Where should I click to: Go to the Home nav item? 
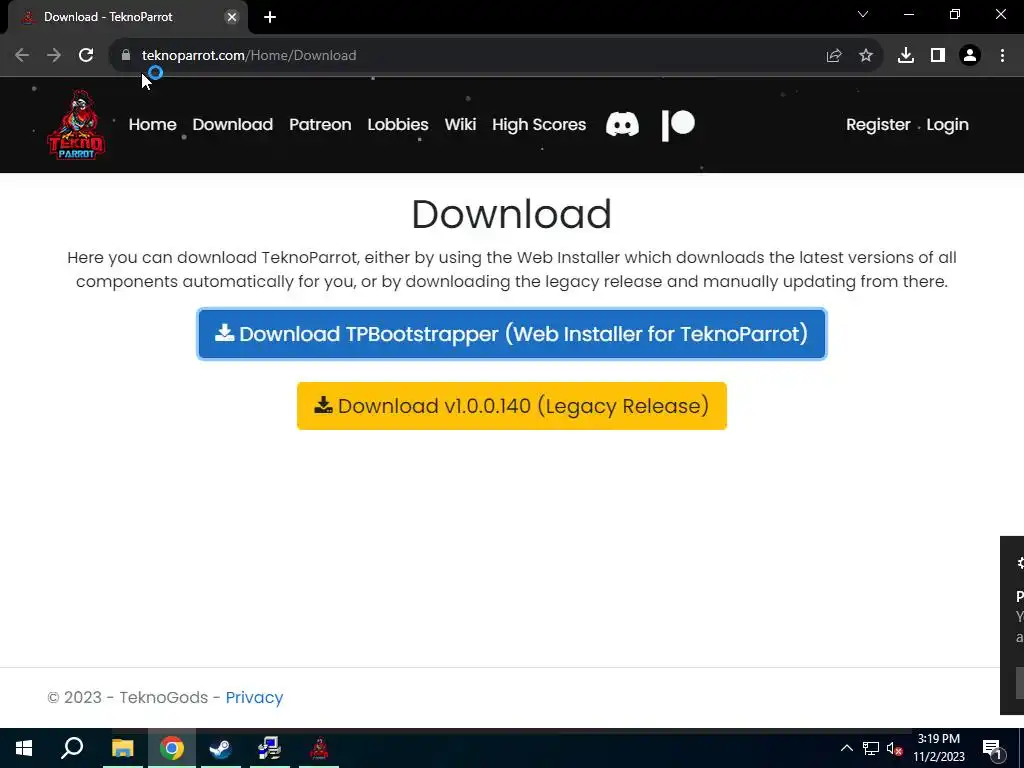coord(152,125)
